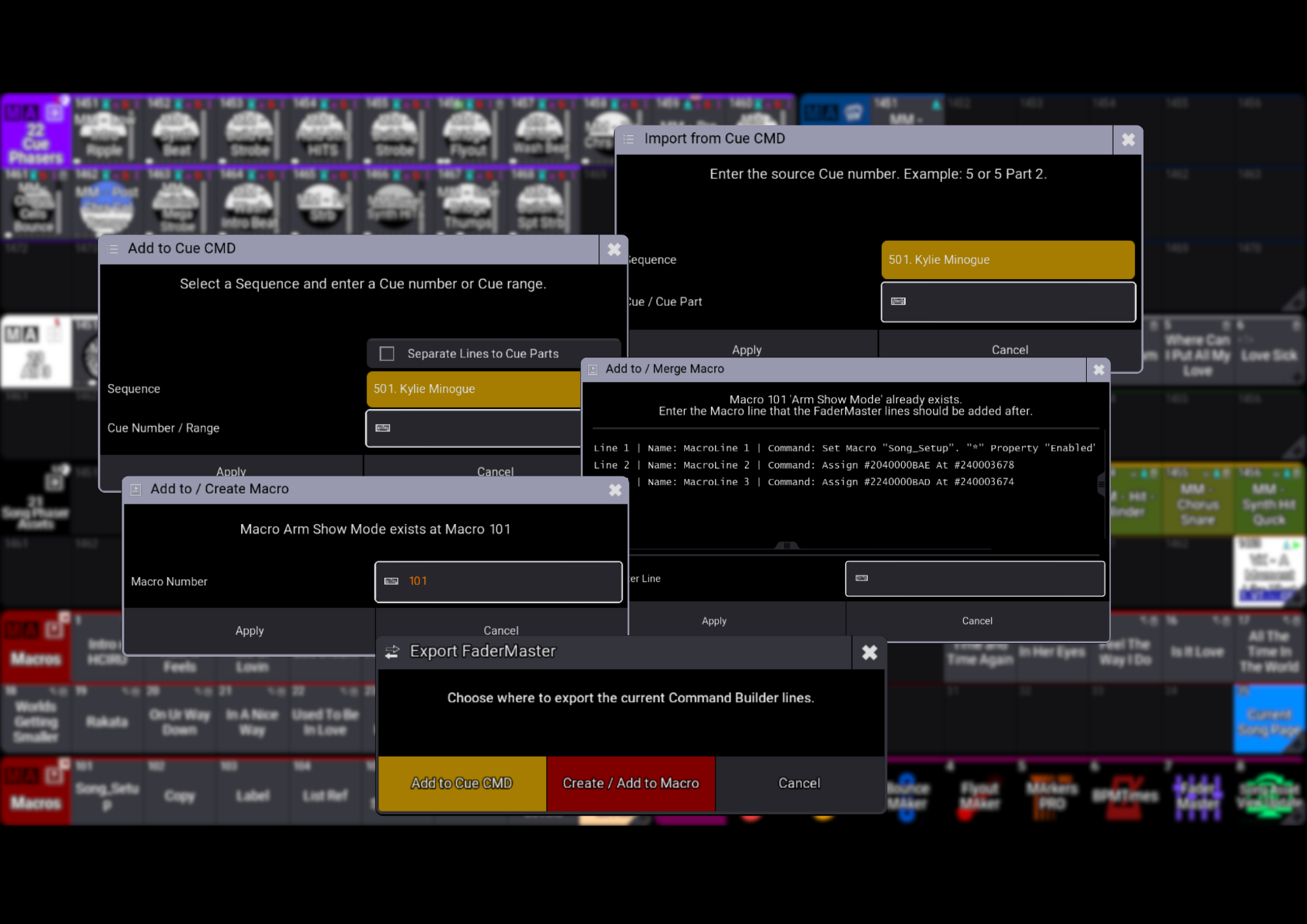Image resolution: width=1307 pixels, height=924 pixels.
Task: Close the Export FaderMaster dialog
Action: point(869,652)
